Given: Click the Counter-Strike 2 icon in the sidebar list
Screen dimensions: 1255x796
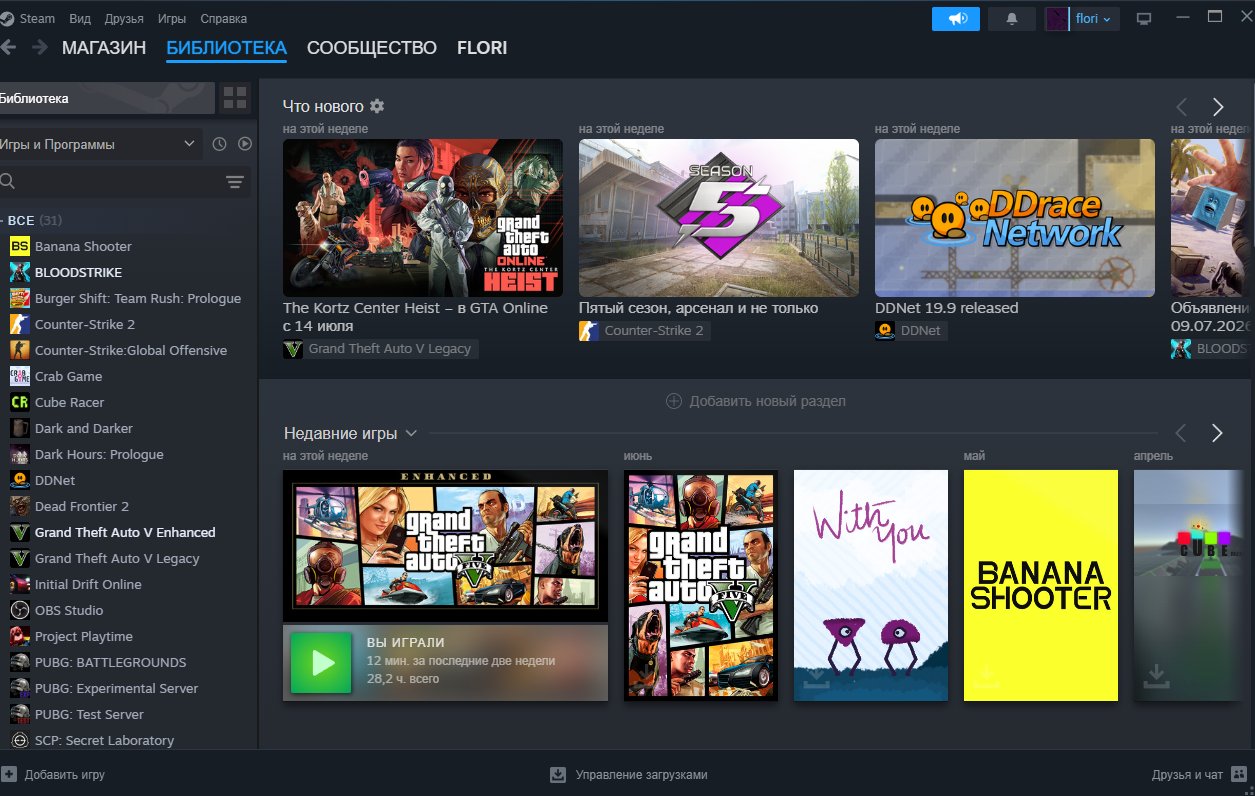Looking at the screenshot, I should 20,324.
